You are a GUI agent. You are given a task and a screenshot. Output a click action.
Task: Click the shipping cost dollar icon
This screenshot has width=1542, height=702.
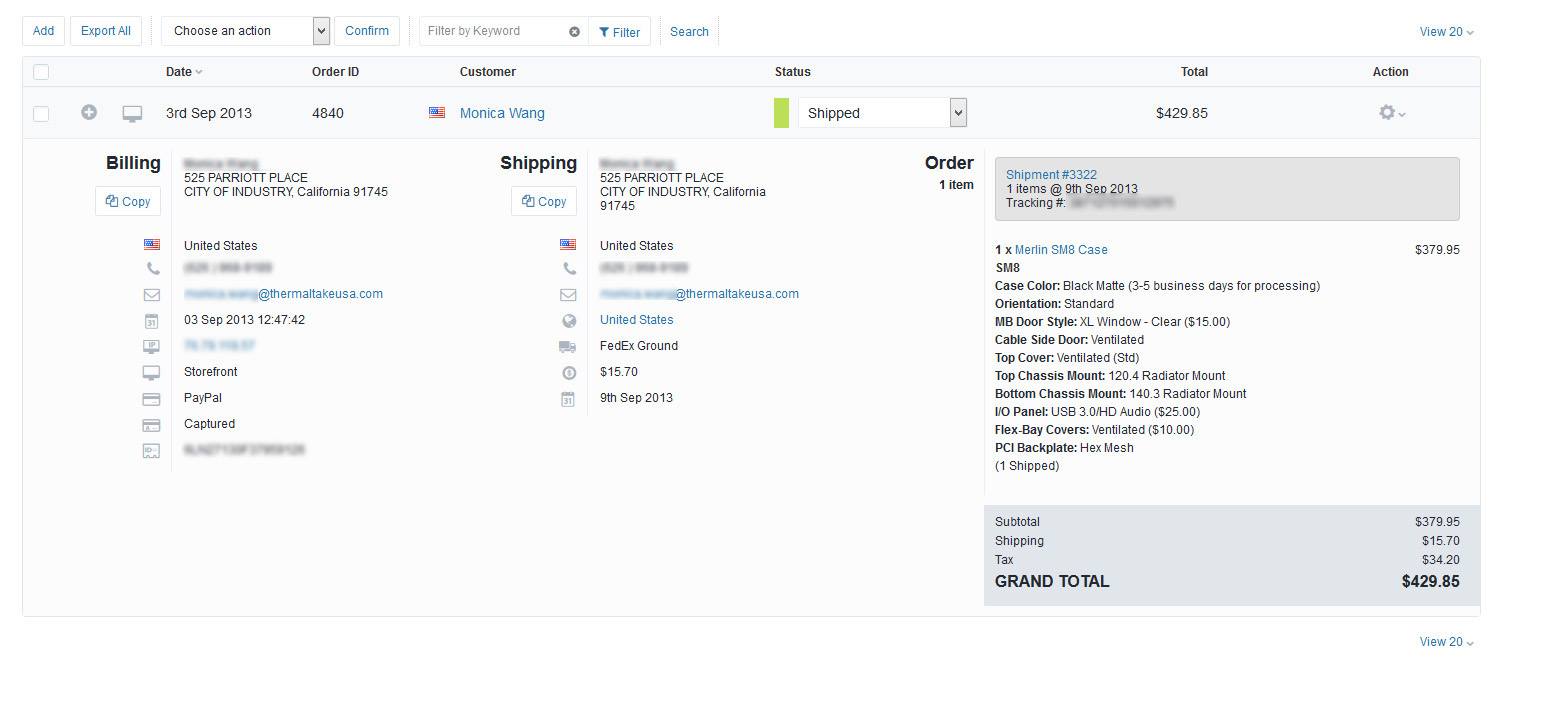tap(569, 373)
